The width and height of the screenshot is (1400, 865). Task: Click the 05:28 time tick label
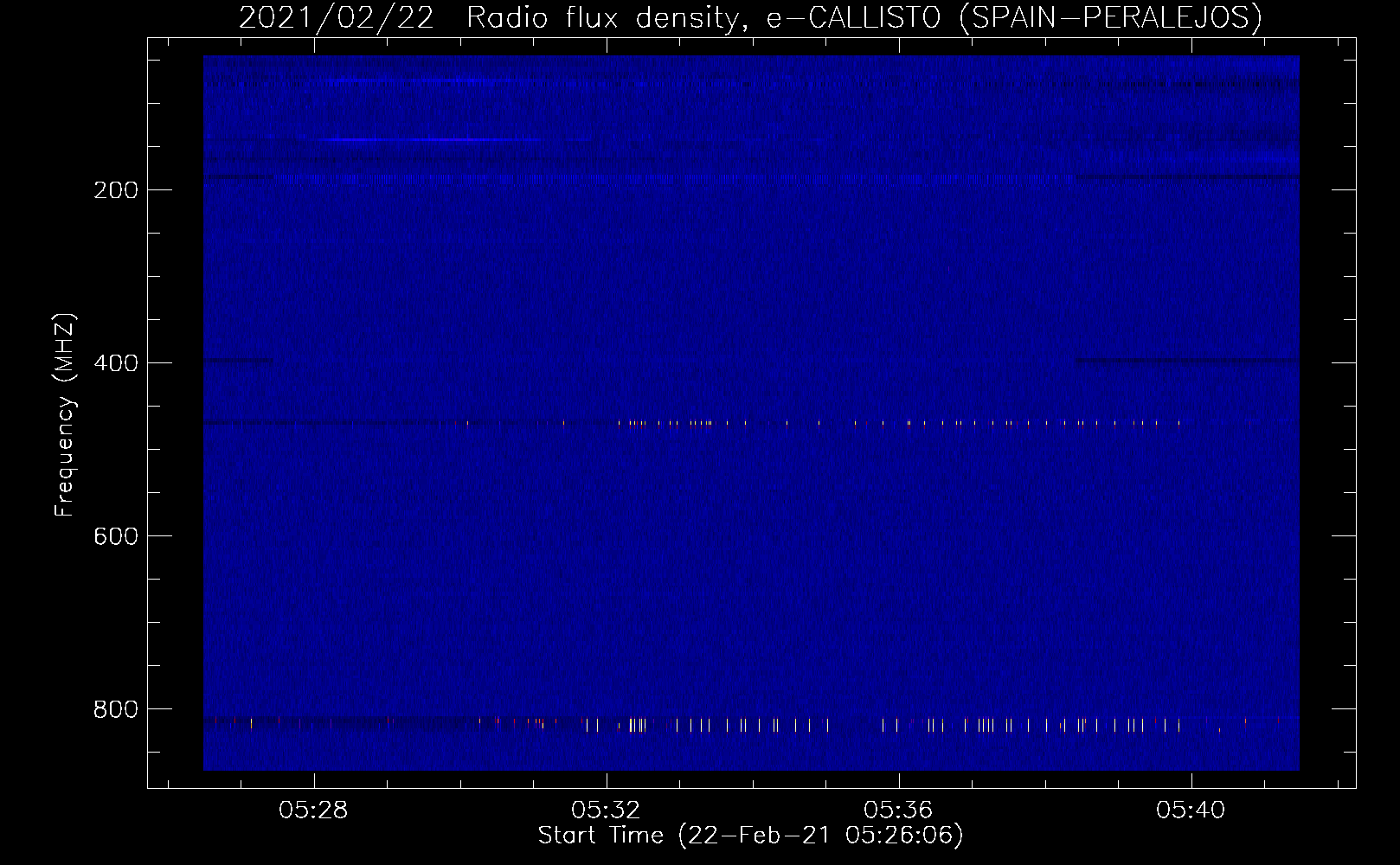(x=313, y=811)
